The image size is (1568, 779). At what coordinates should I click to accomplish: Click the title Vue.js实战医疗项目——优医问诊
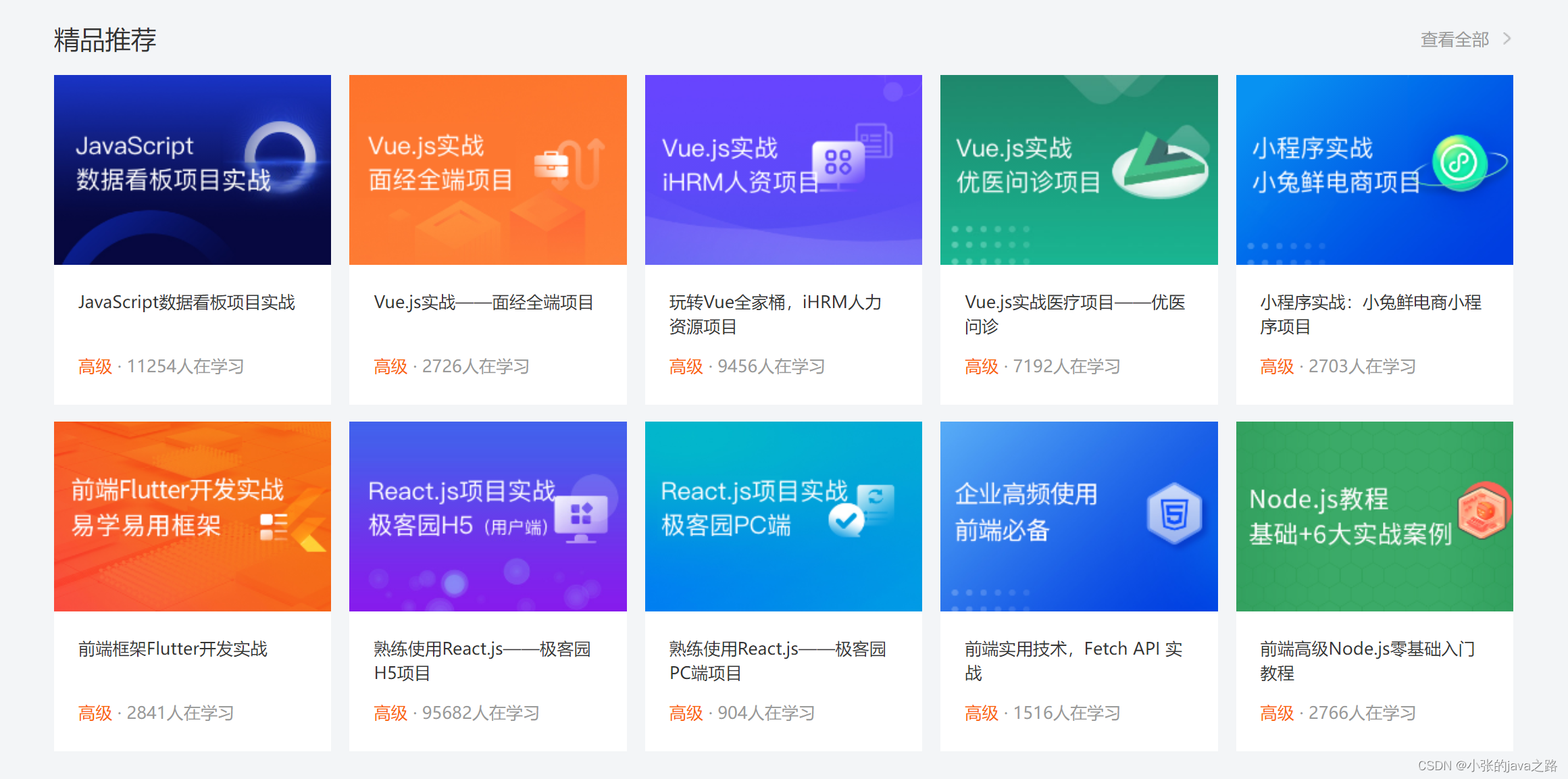(x=1075, y=314)
